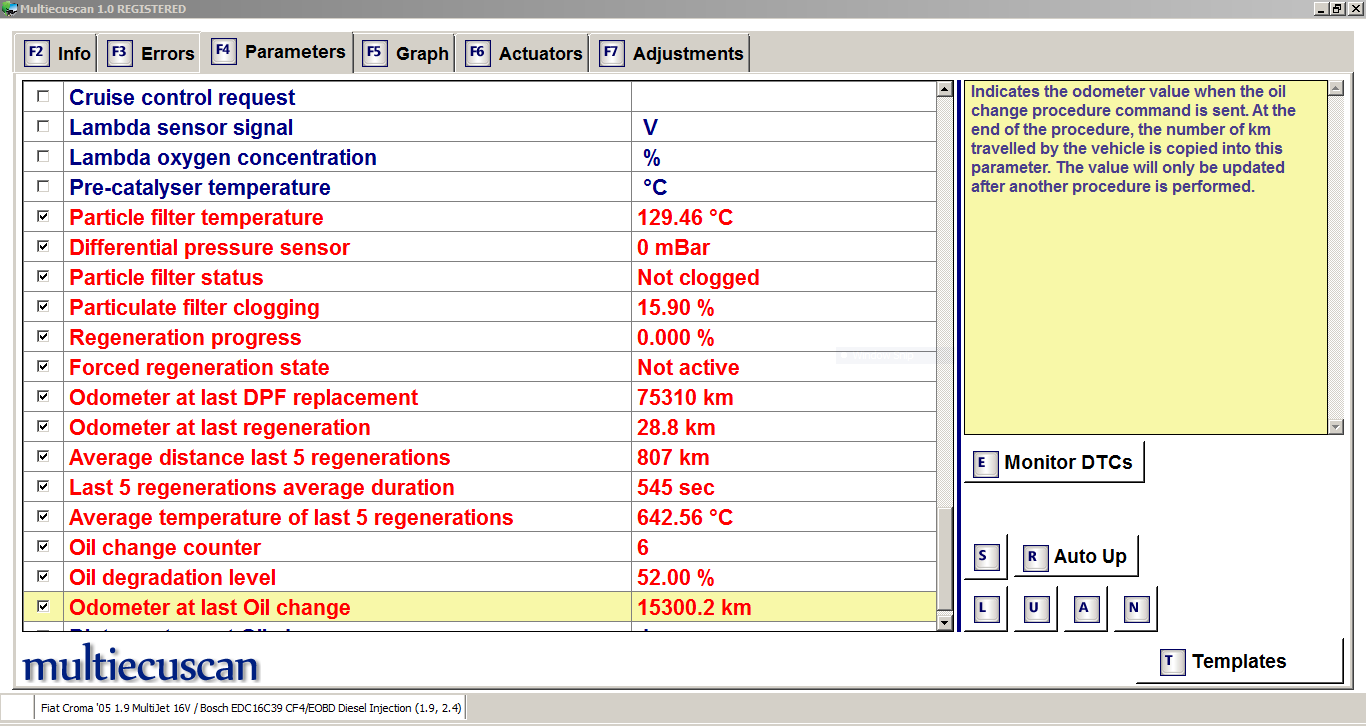The width and height of the screenshot is (1366, 726).
Task: Open the Templates button
Action: (x=1238, y=662)
